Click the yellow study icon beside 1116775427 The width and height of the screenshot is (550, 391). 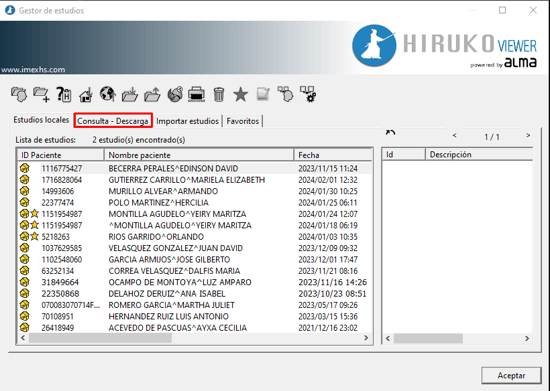[x=24, y=168]
